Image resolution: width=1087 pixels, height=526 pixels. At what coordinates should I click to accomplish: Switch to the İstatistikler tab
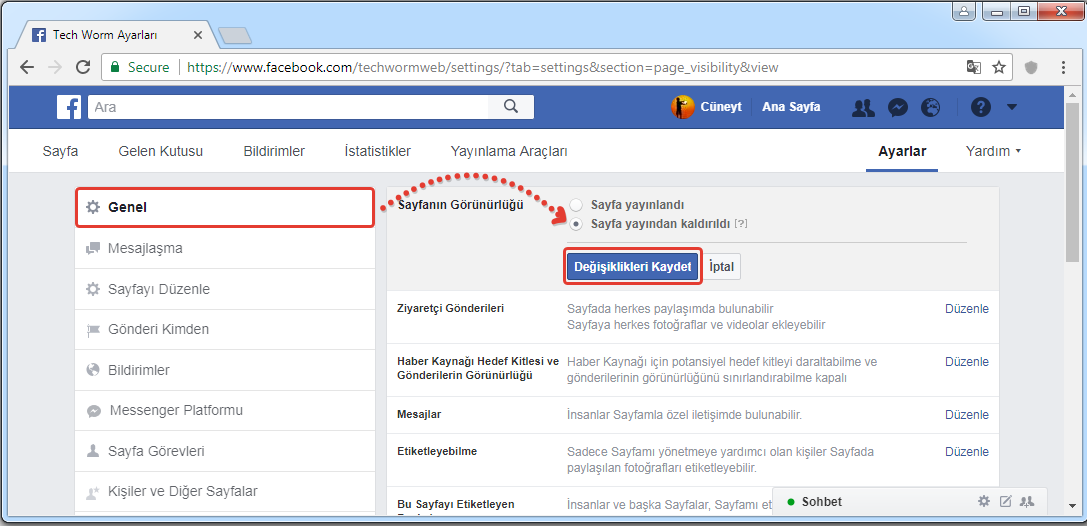[377, 152]
